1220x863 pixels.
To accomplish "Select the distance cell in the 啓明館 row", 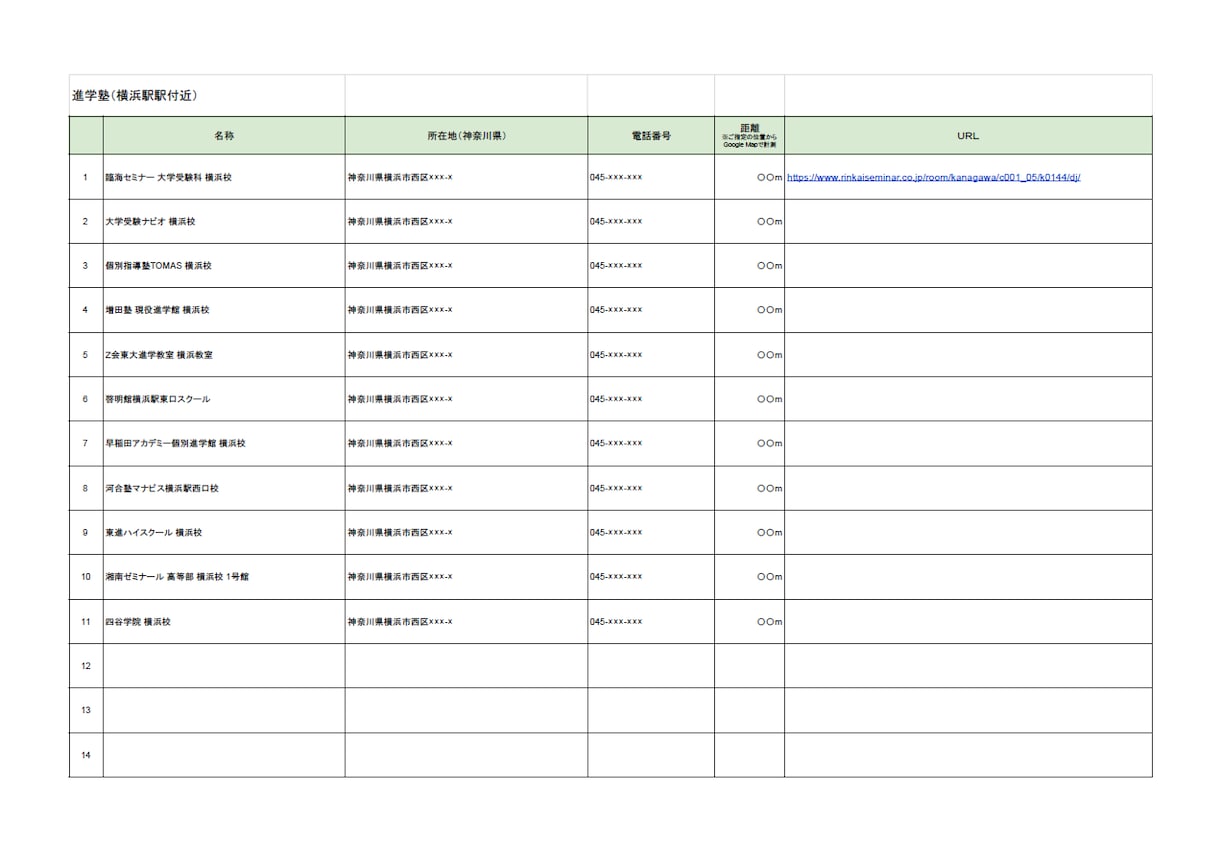I will point(749,399).
